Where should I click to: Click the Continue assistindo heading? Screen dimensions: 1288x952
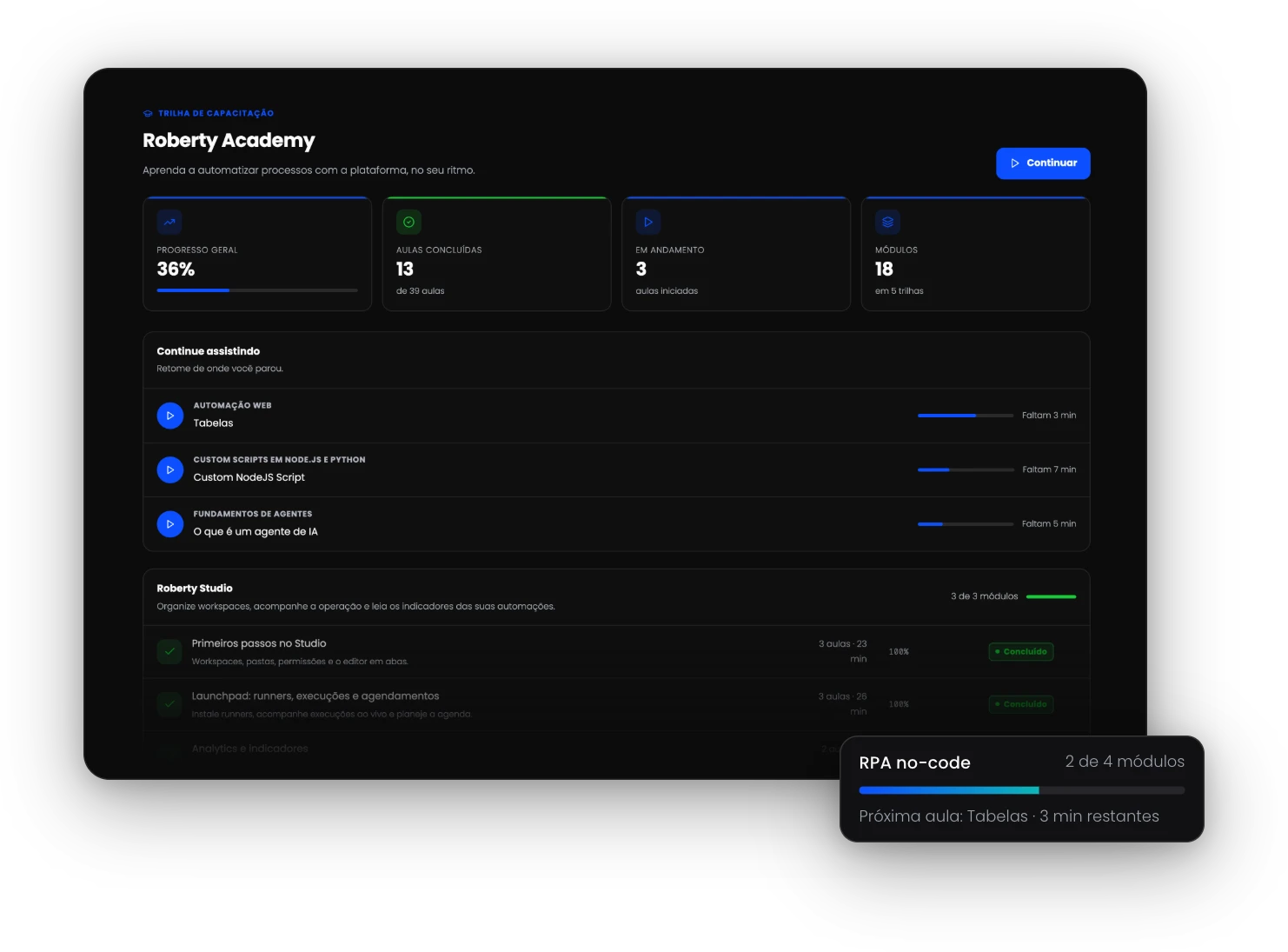coord(209,351)
